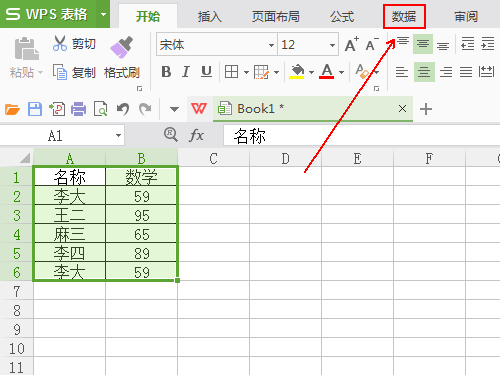Click the WPS 表格 logo button
Image resolution: width=500 pixels, height=375 pixels.
[48, 14]
